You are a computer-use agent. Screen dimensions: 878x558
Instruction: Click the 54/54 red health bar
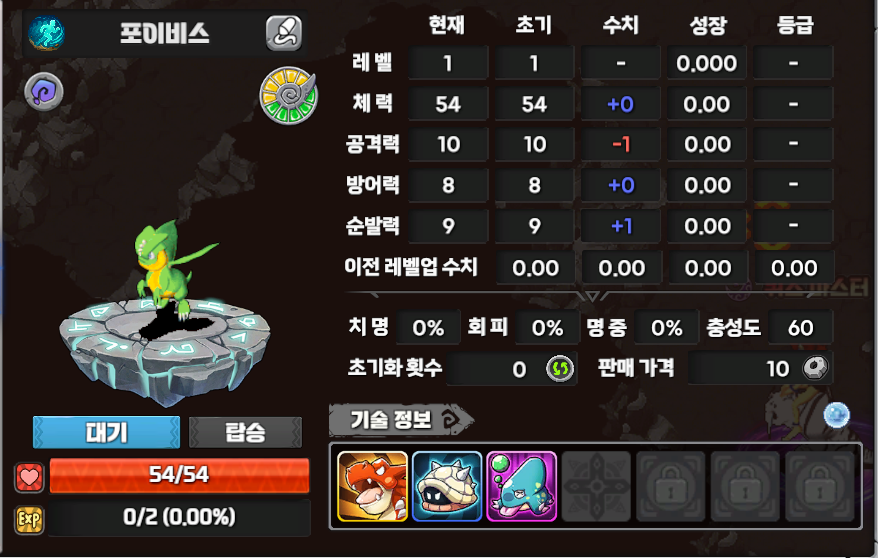click(x=179, y=475)
